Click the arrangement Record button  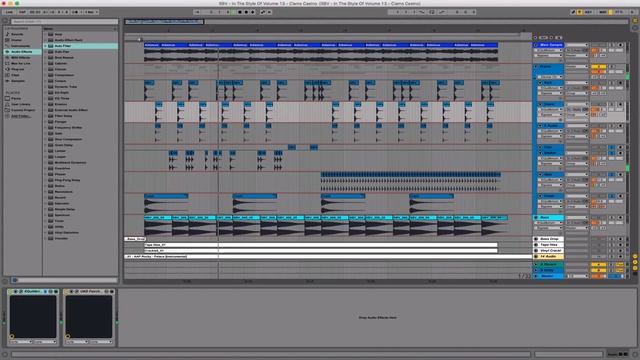(247, 12)
